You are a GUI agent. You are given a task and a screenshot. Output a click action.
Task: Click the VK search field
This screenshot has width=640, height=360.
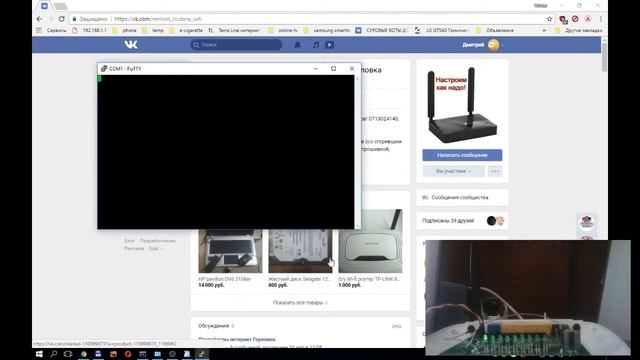click(236, 44)
